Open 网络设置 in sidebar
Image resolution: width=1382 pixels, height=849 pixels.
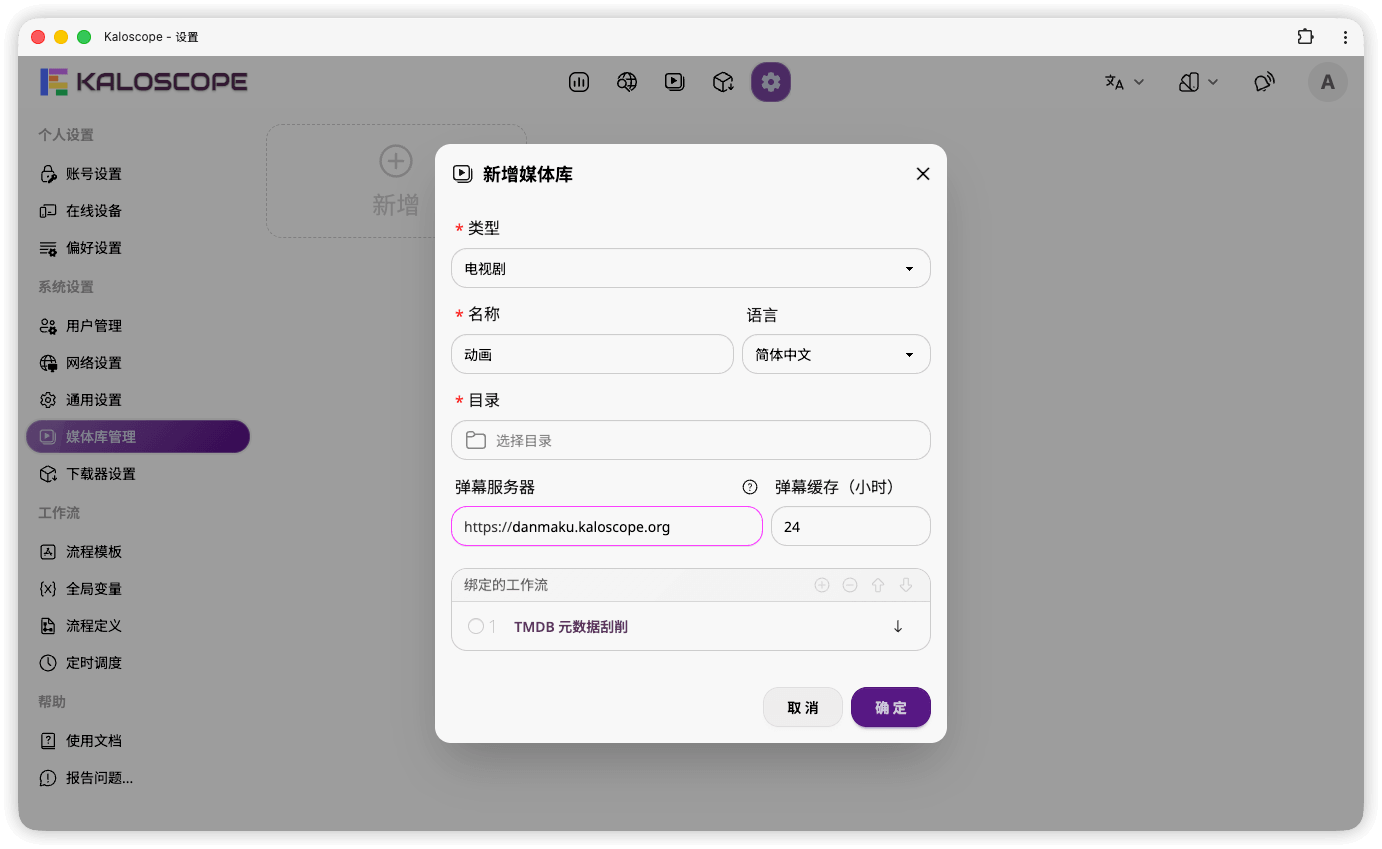[x=138, y=363]
